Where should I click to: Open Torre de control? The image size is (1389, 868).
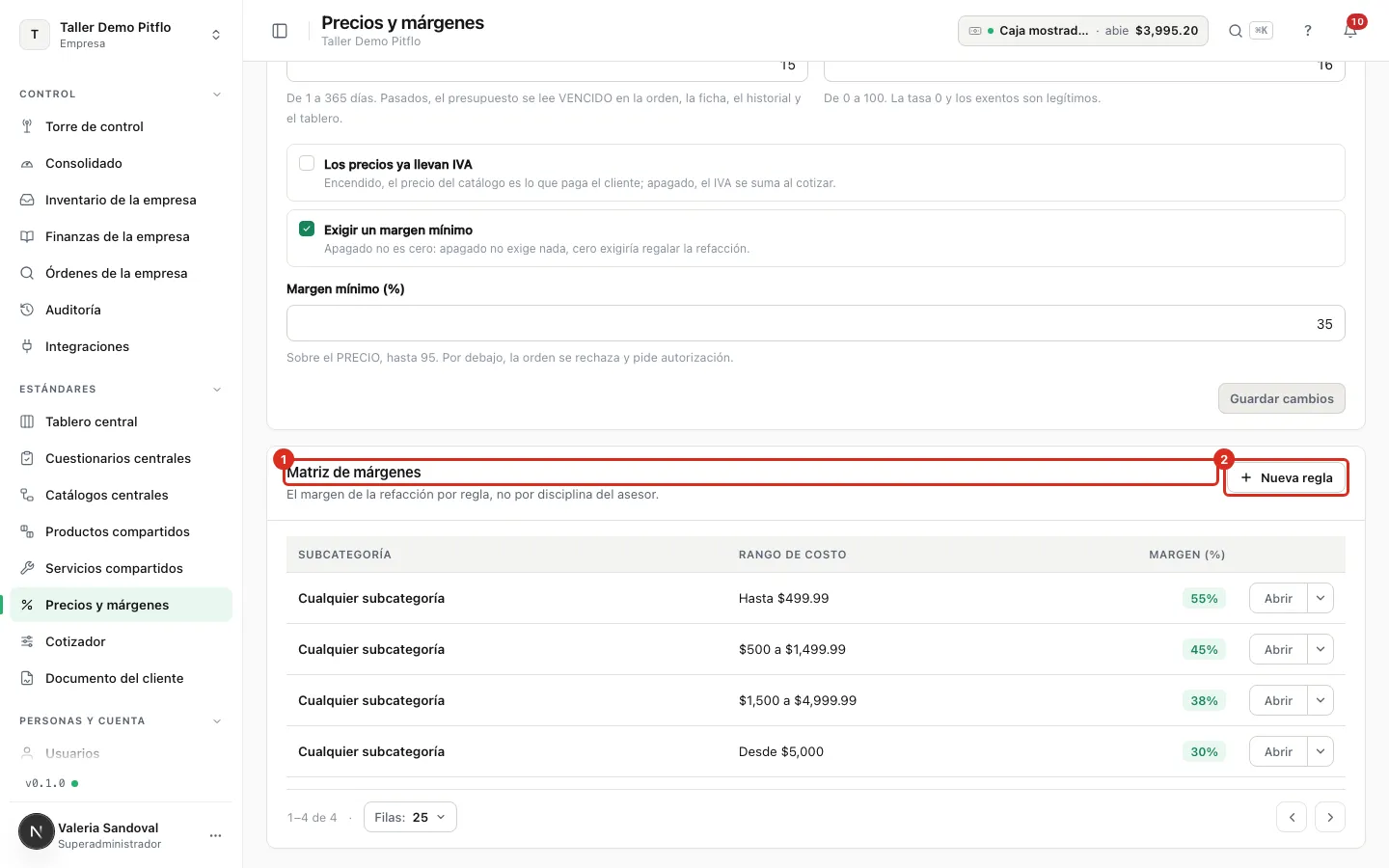click(122, 126)
